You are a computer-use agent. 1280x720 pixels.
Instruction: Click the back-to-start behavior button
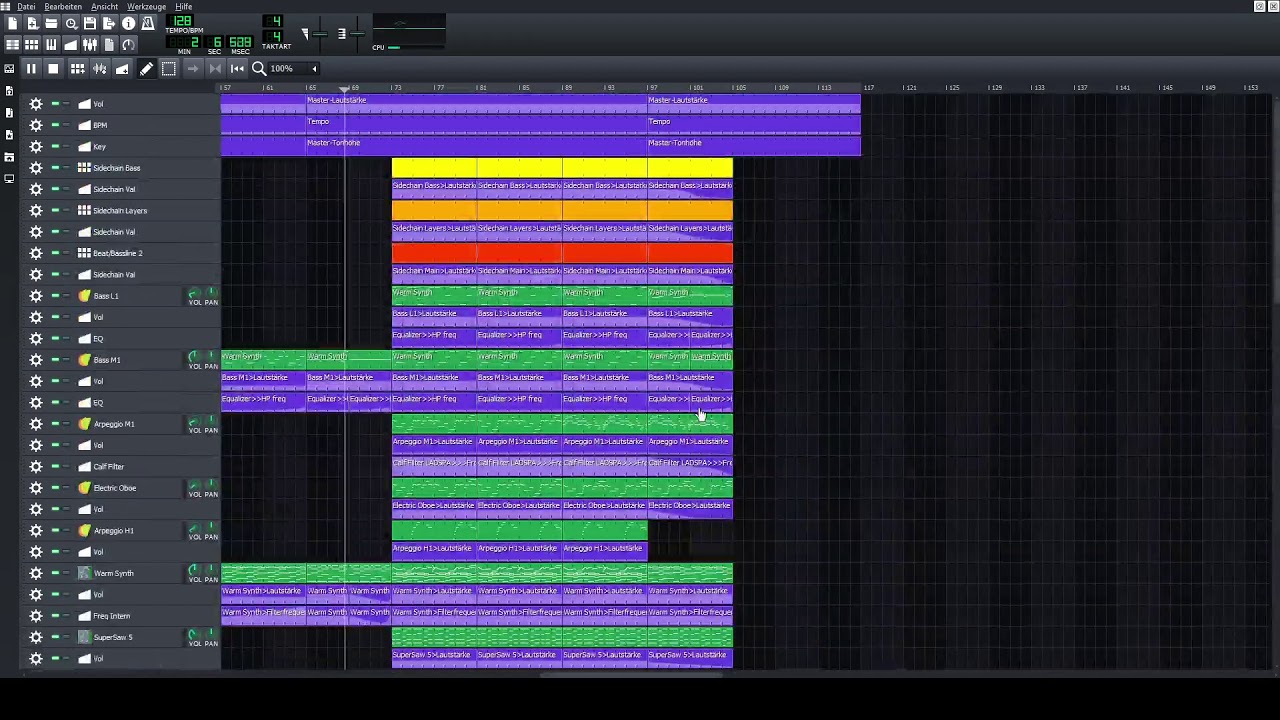[x=237, y=68]
